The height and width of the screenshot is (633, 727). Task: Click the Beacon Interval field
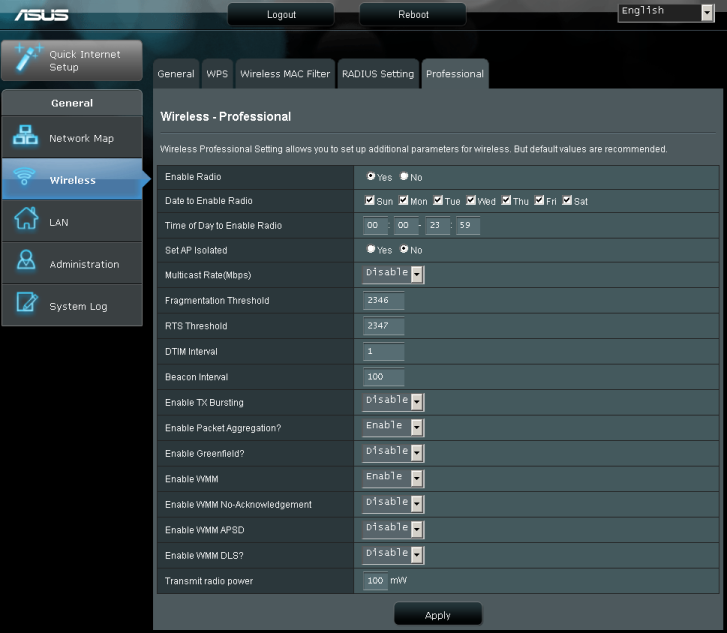(383, 377)
